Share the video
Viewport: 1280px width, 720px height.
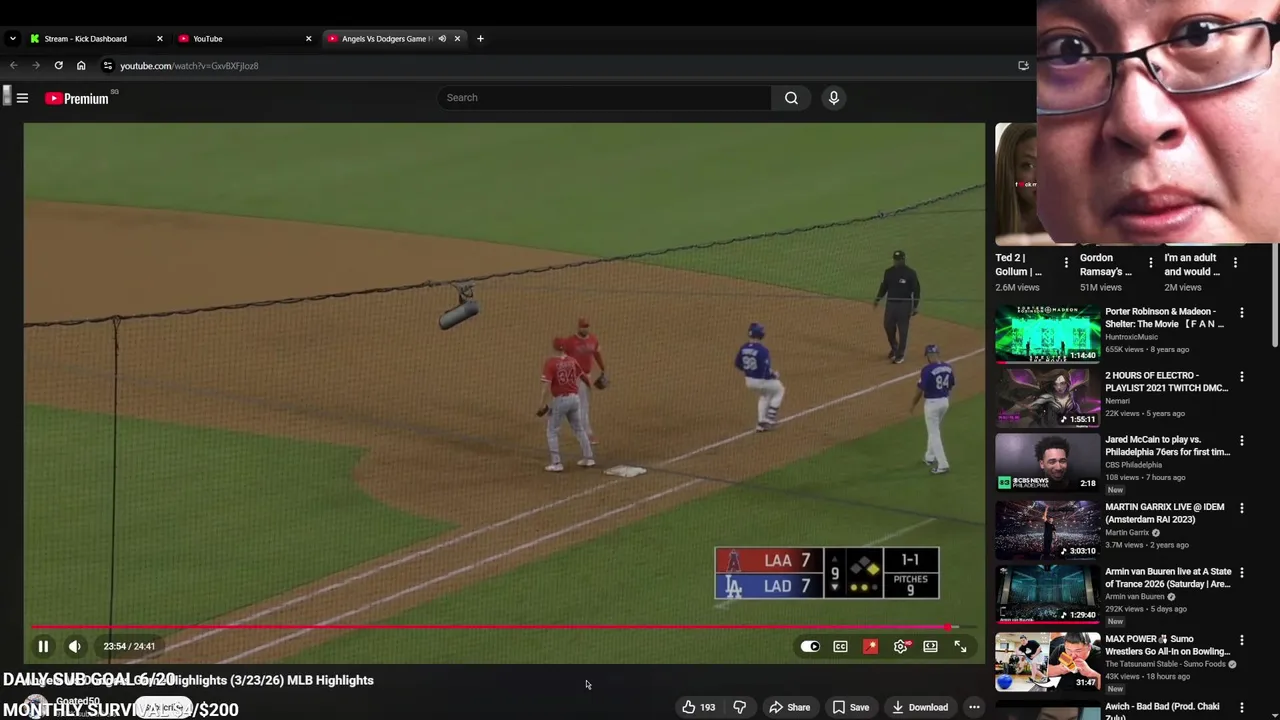coord(789,707)
